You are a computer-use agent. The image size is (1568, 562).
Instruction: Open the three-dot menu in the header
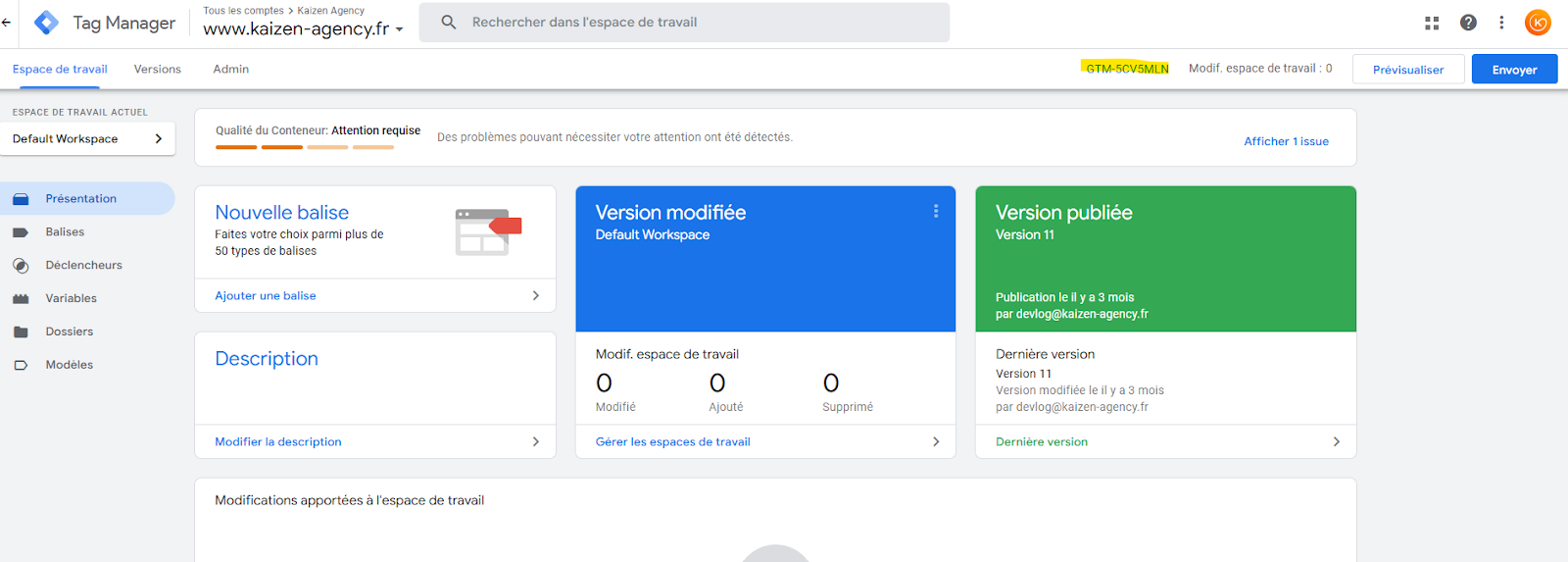coord(1501,22)
